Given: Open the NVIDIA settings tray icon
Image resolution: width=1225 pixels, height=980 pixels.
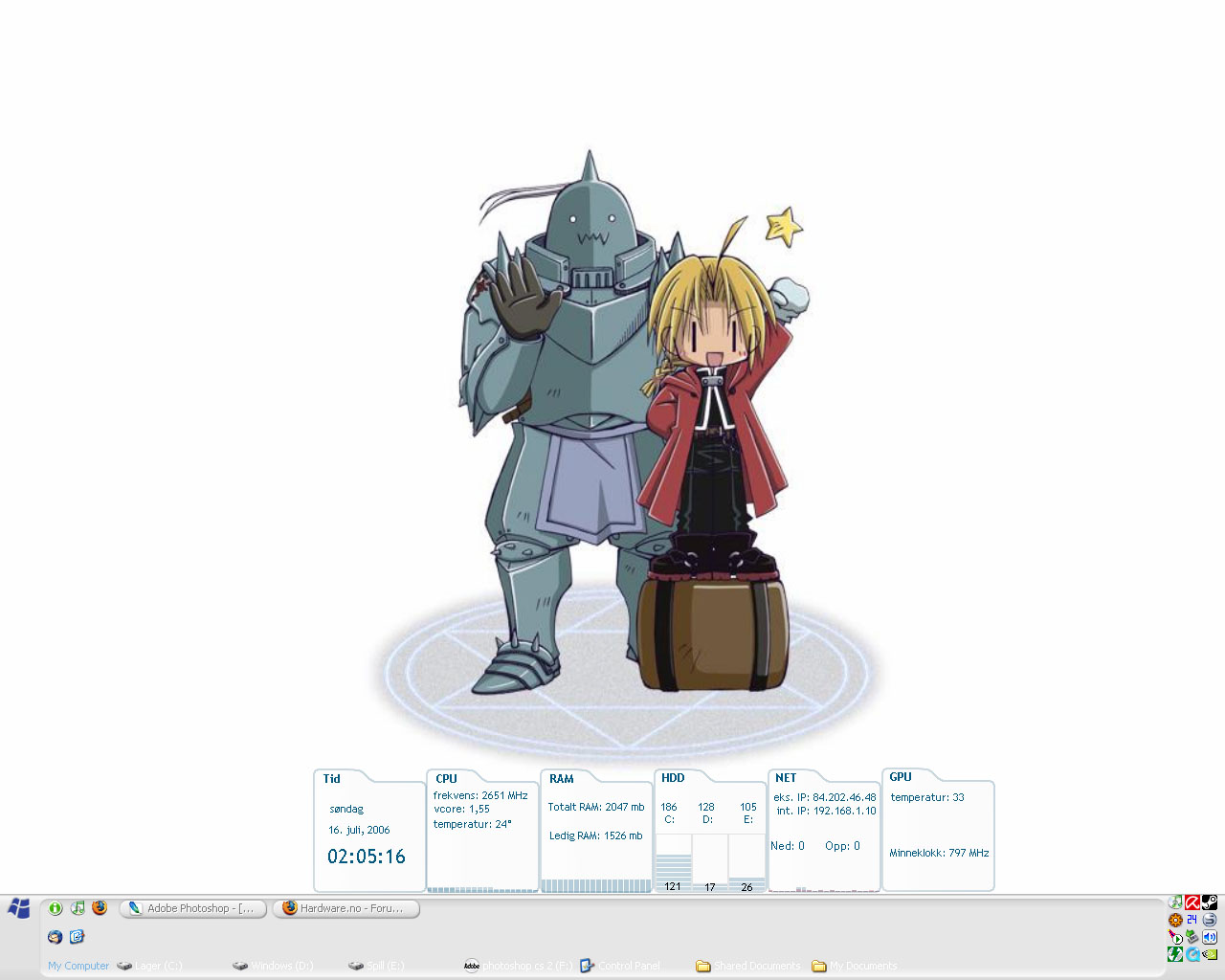Looking at the screenshot, I should pyautogui.click(x=1210, y=954).
